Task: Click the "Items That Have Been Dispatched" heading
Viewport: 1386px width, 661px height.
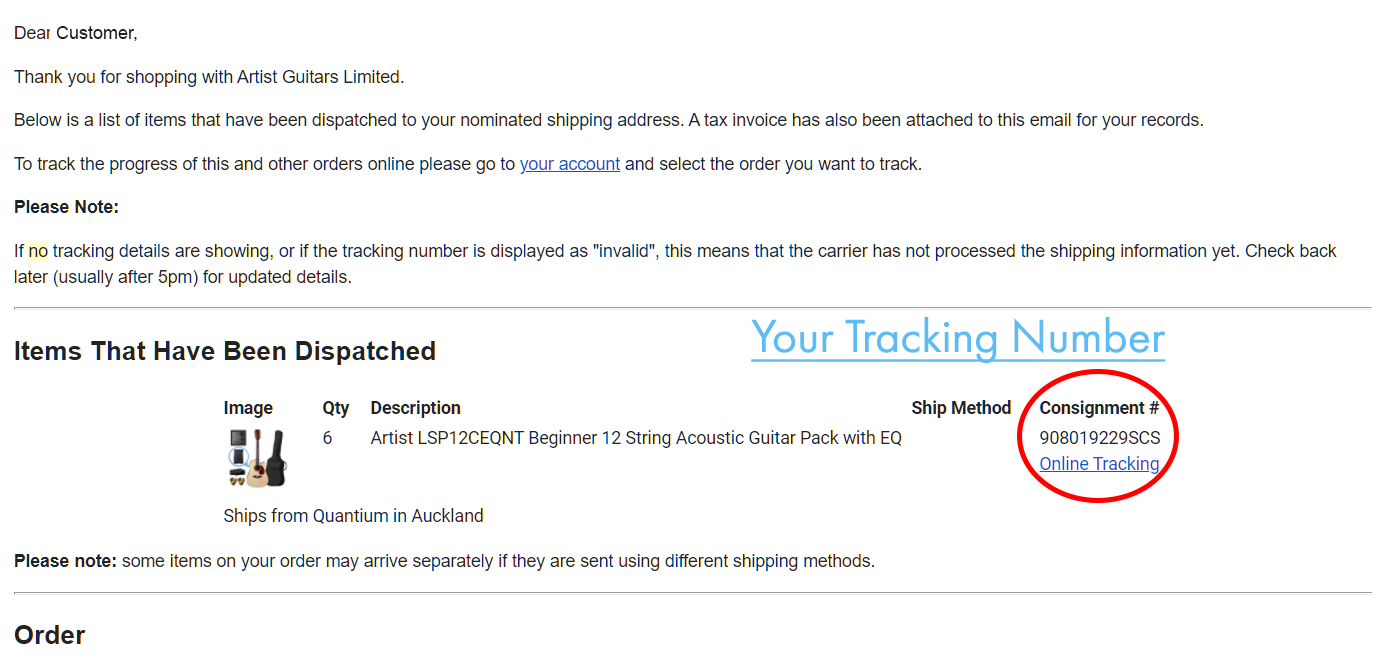Action: pos(225,352)
